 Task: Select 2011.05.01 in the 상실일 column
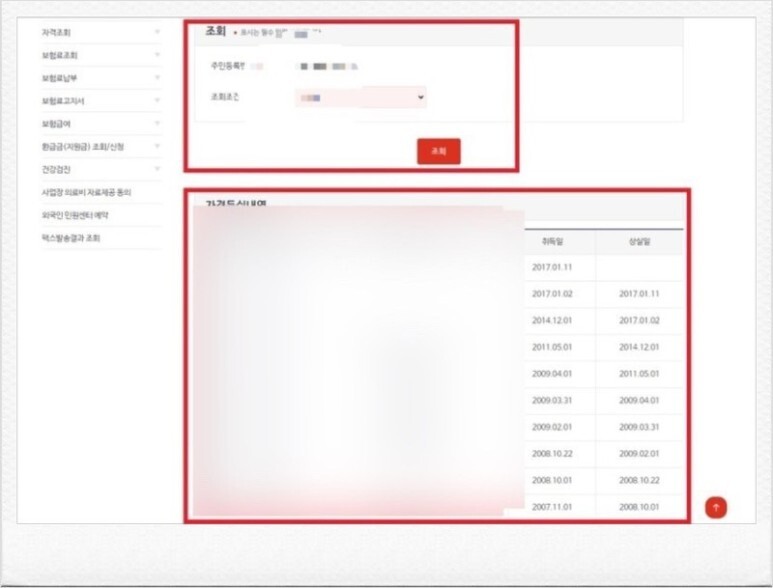tap(639, 374)
